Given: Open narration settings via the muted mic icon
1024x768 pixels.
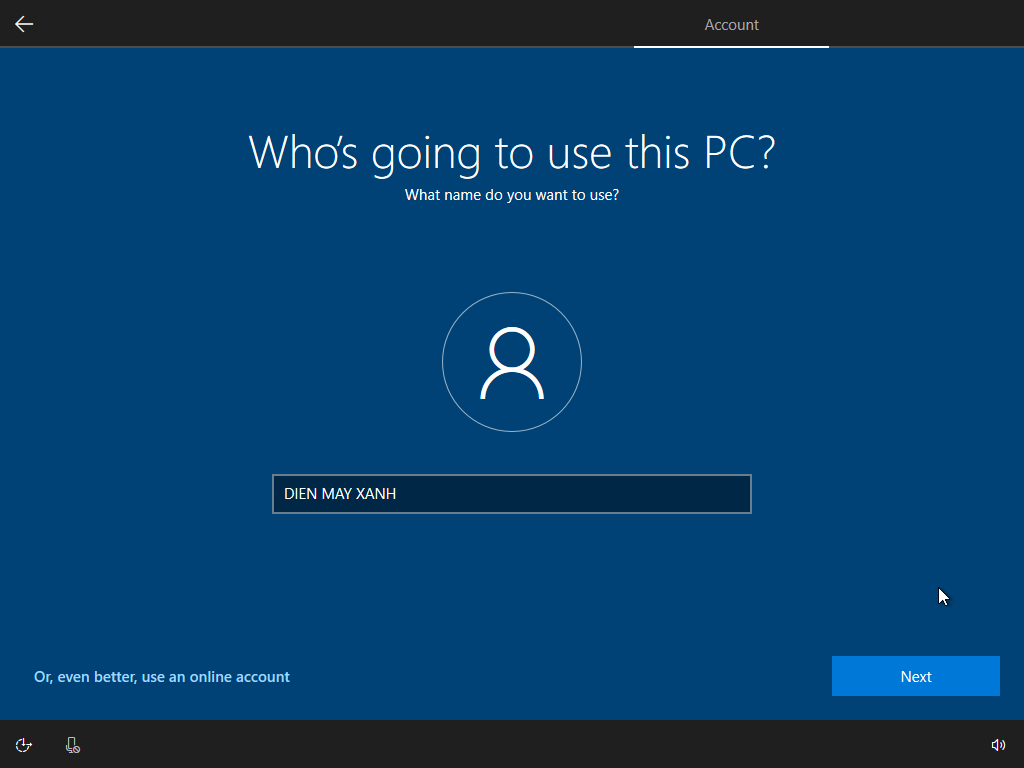Looking at the screenshot, I should tap(71, 744).
